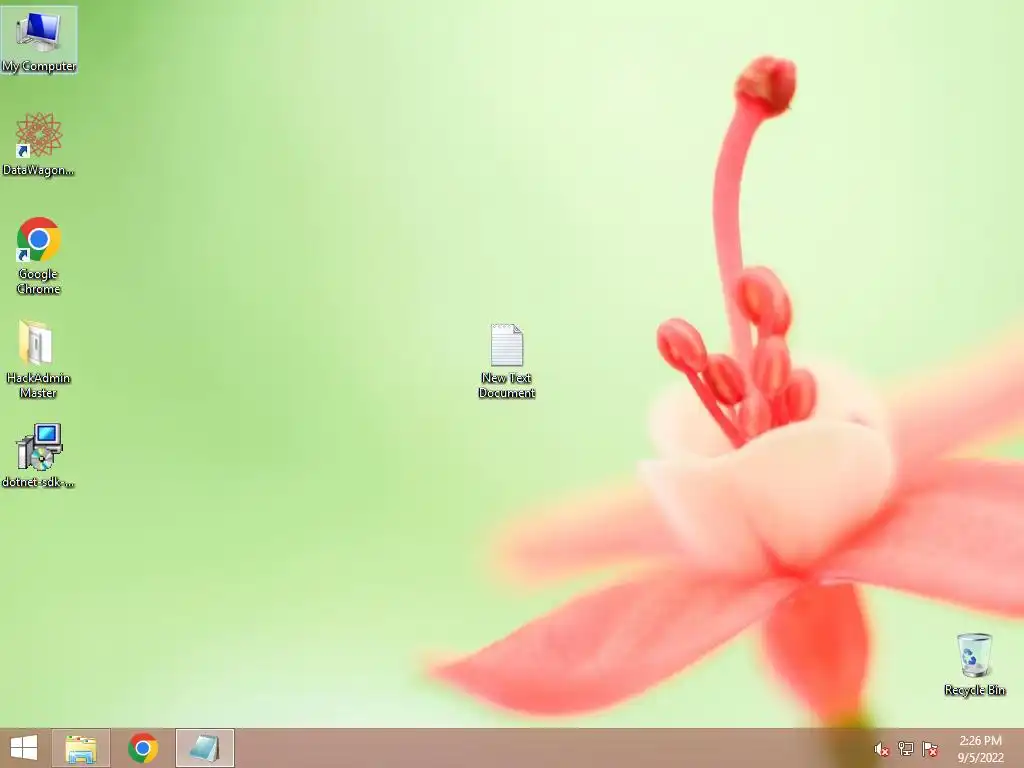Open the Windows Start button
The height and width of the screenshot is (768, 1024).
[x=24, y=748]
